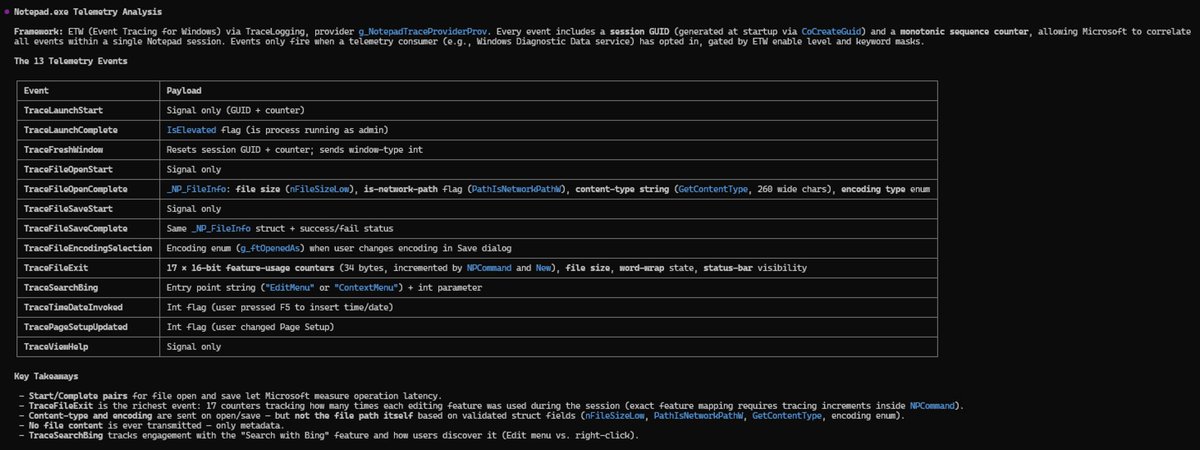The width and height of the screenshot is (1200, 450).
Task: Select TraceFileExit cell in the table
Action: pos(89,267)
